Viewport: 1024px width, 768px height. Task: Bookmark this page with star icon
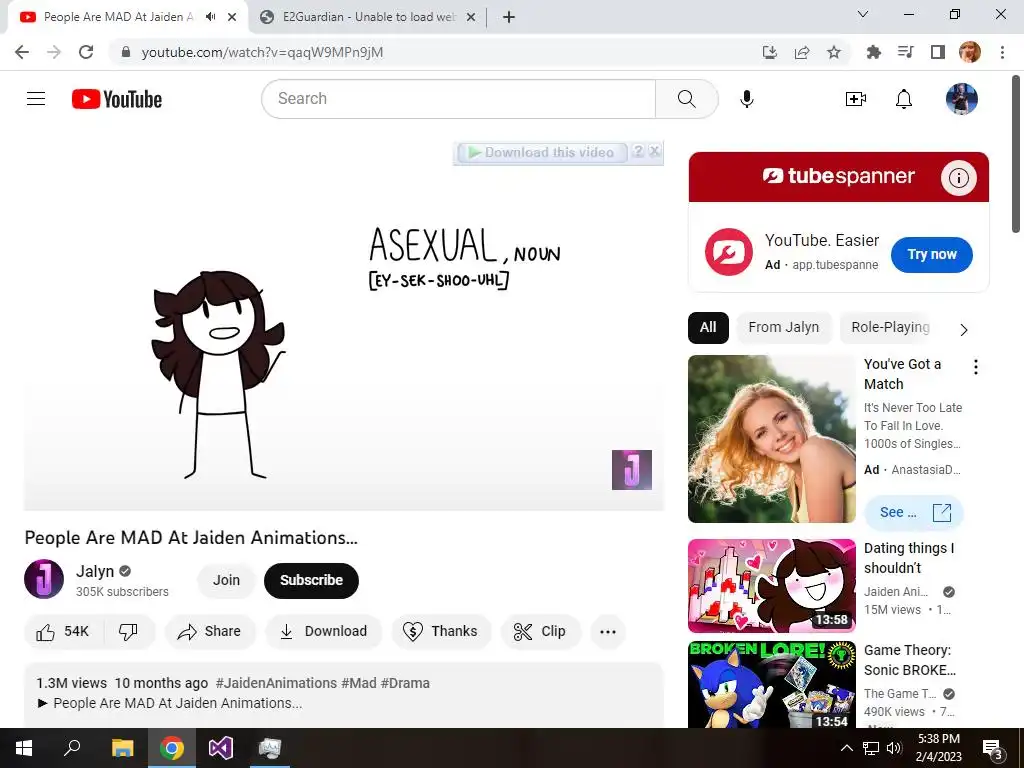(x=834, y=52)
